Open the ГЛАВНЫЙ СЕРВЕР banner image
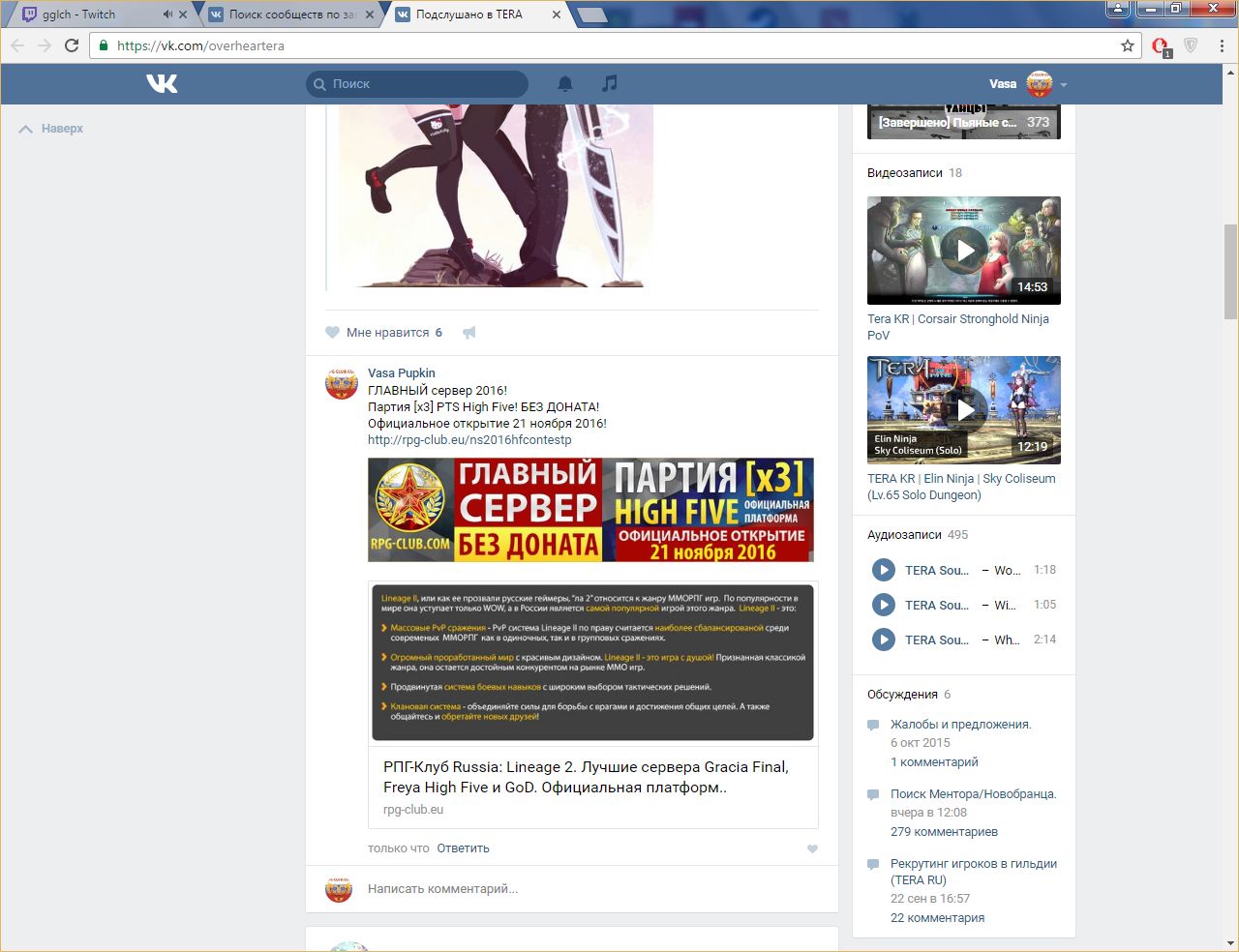1239x952 pixels. (x=590, y=510)
